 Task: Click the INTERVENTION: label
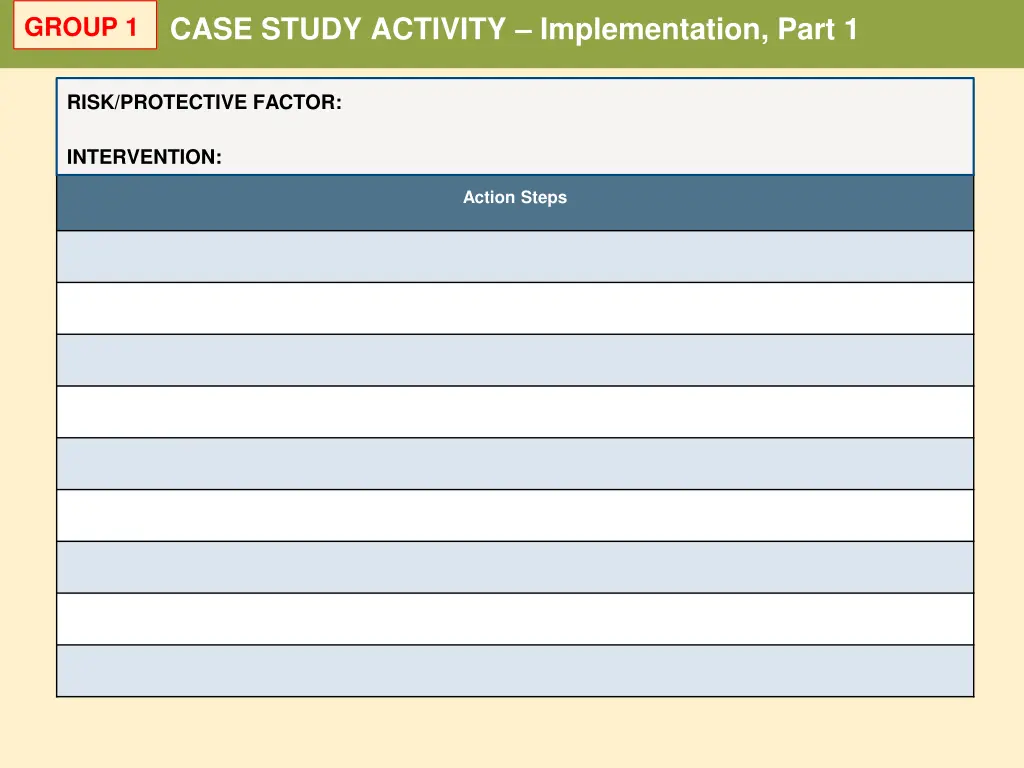pyautogui.click(x=144, y=157)
